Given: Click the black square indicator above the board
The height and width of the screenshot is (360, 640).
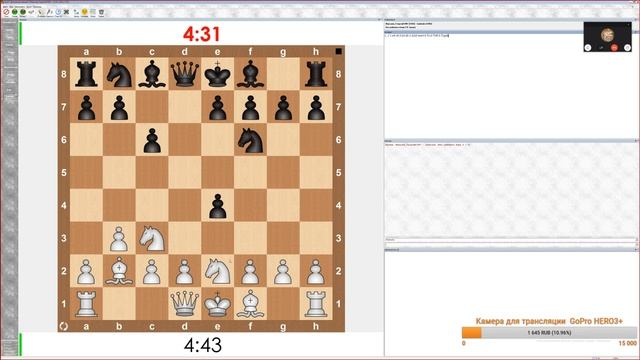Looking at the screenshot, I should tap(338, 51).
